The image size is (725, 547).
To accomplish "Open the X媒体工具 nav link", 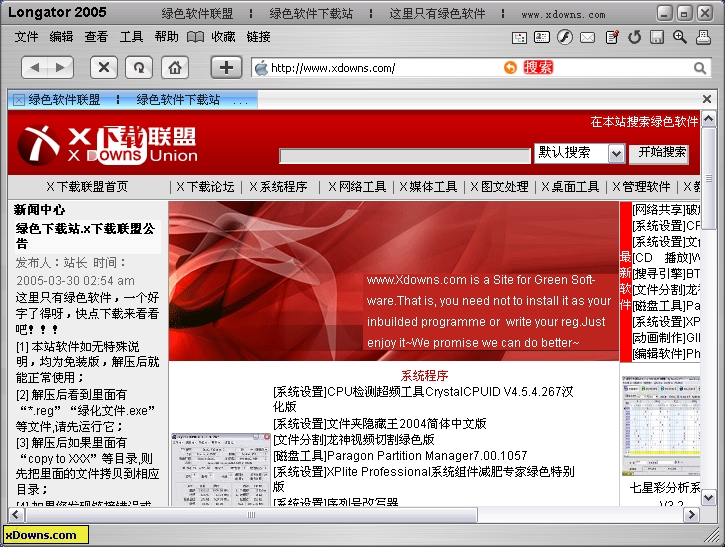I will pyautogui.click(x=428, y=187).
